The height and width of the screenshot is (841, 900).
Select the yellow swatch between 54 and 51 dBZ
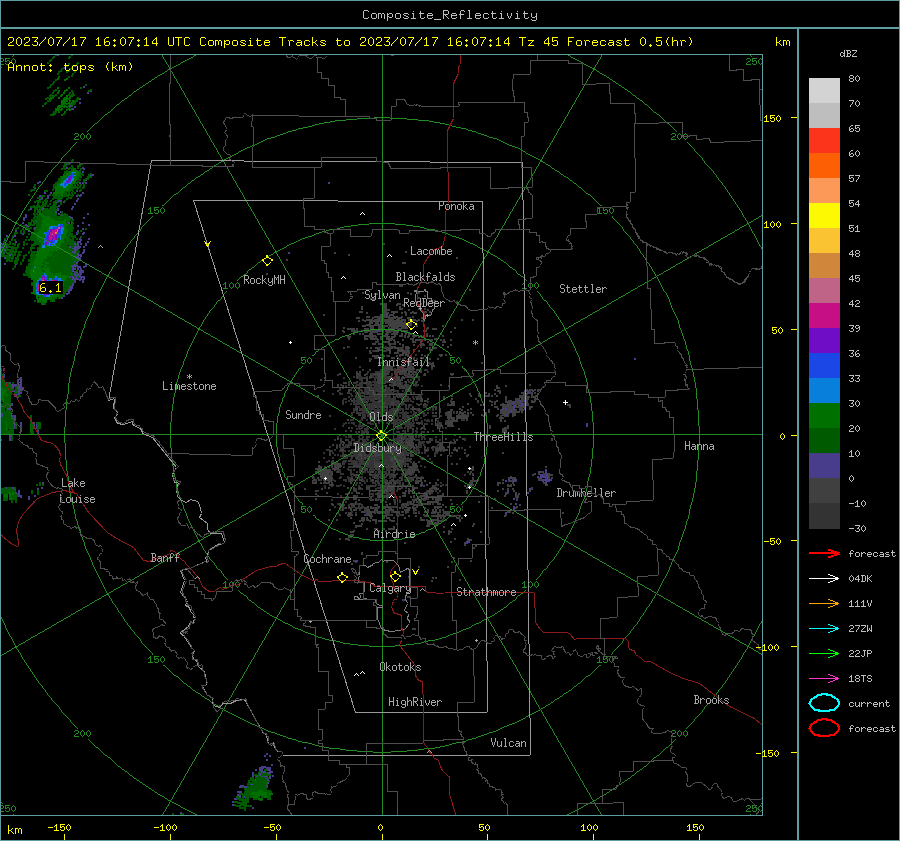point(824,216)
